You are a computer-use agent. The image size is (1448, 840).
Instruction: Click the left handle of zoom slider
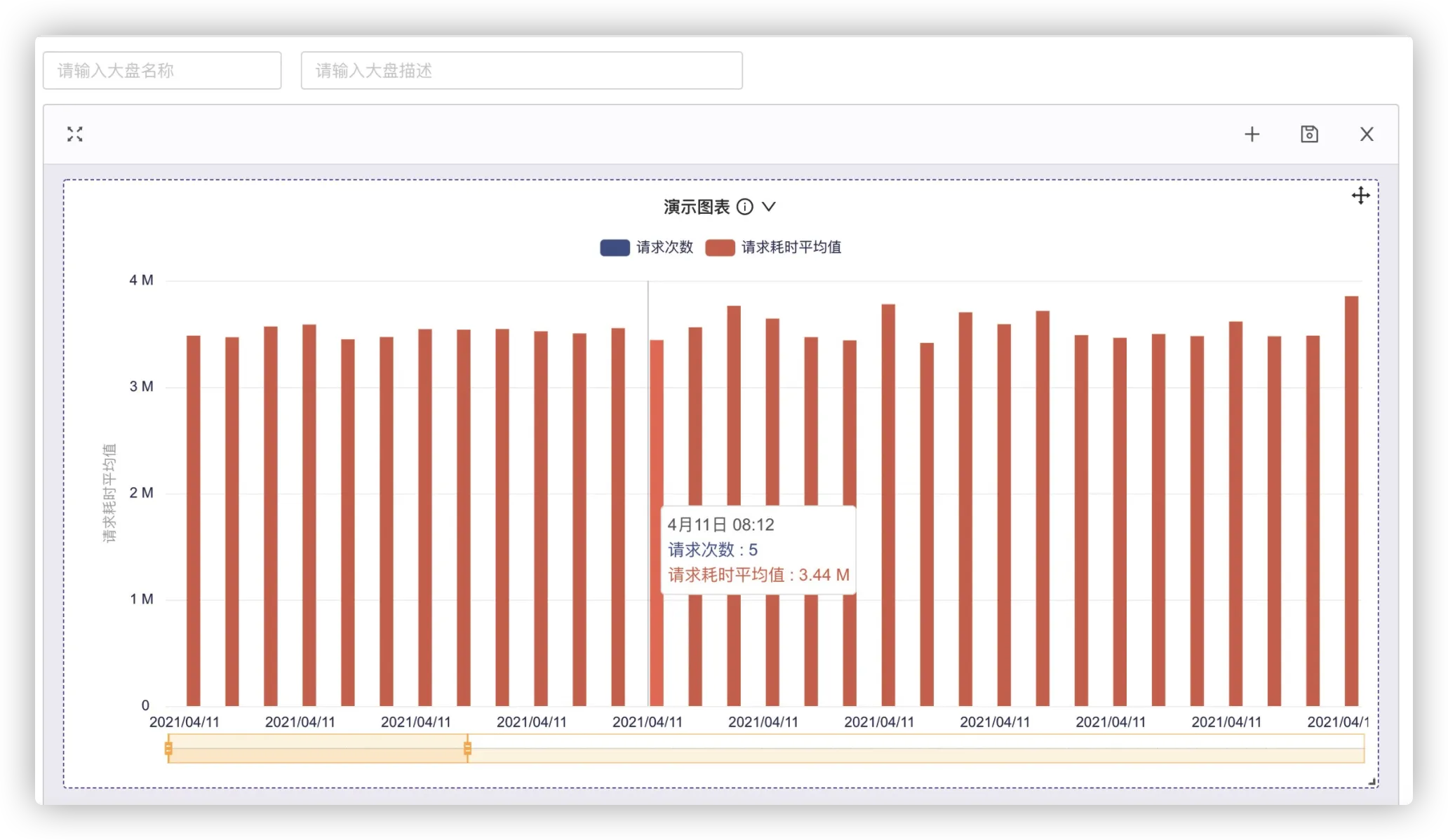[x=168, y=748]
